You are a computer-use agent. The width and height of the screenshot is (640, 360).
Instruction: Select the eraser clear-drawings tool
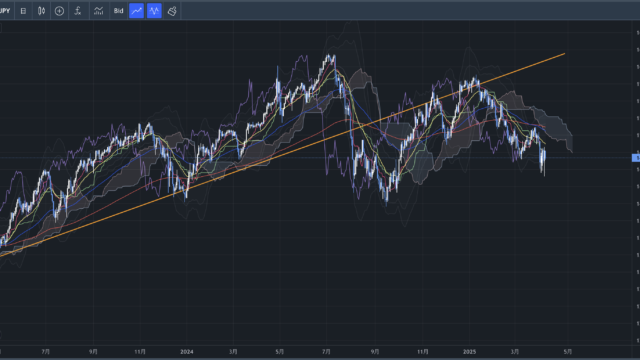[172, 11]
